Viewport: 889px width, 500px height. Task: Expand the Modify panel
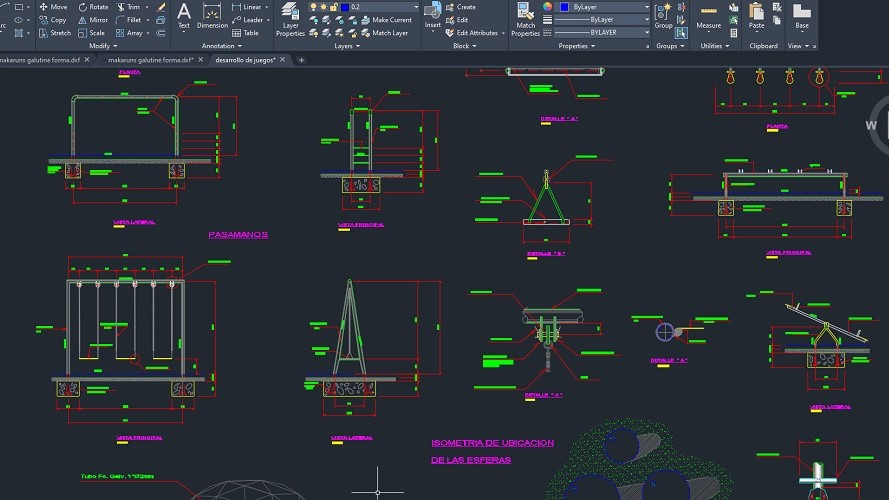103,46
